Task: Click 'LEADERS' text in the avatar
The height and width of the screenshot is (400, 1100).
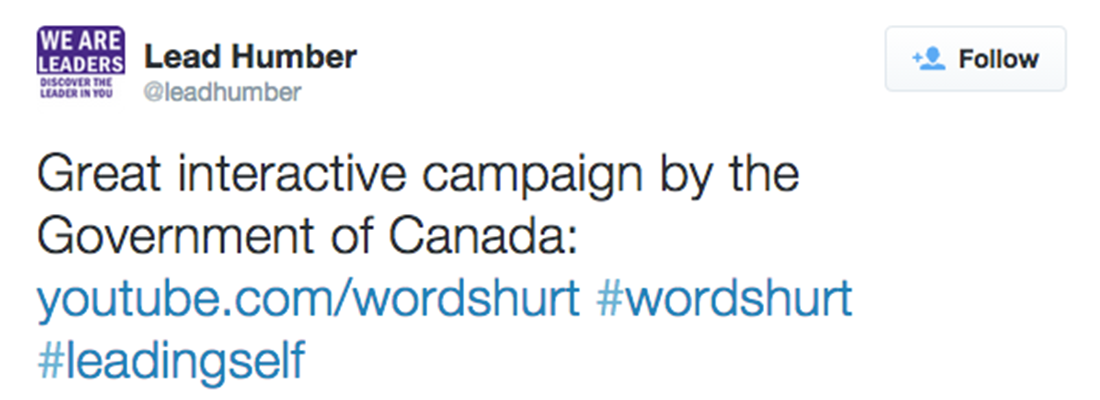Action: pos(81,63)
